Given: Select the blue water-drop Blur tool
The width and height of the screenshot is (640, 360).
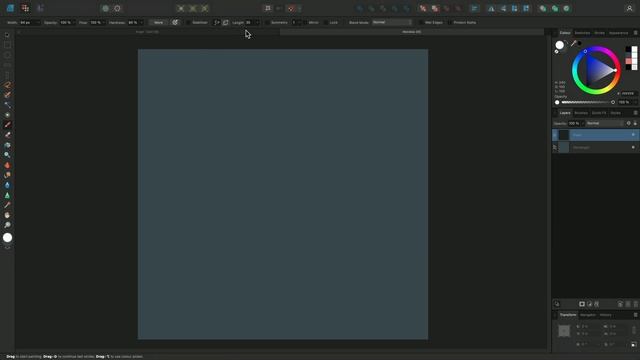Looking at the screenshot, I should [7, 185].
